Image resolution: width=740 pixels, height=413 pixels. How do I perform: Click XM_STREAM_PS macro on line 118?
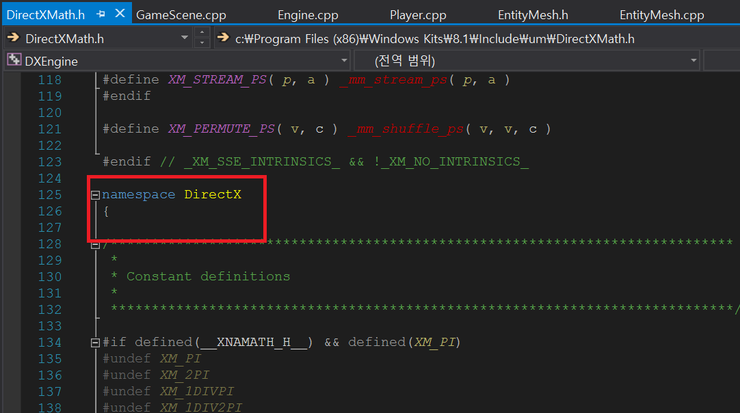tap(218, 79)
